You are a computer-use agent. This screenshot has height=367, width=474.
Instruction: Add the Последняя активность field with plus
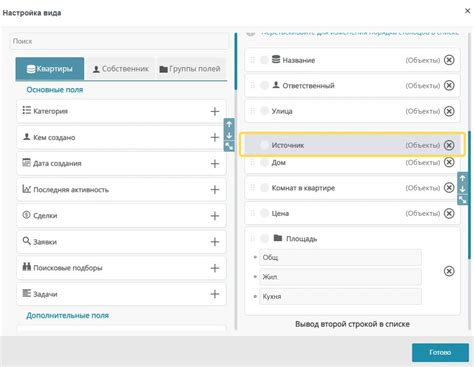(x=215, y=190)
